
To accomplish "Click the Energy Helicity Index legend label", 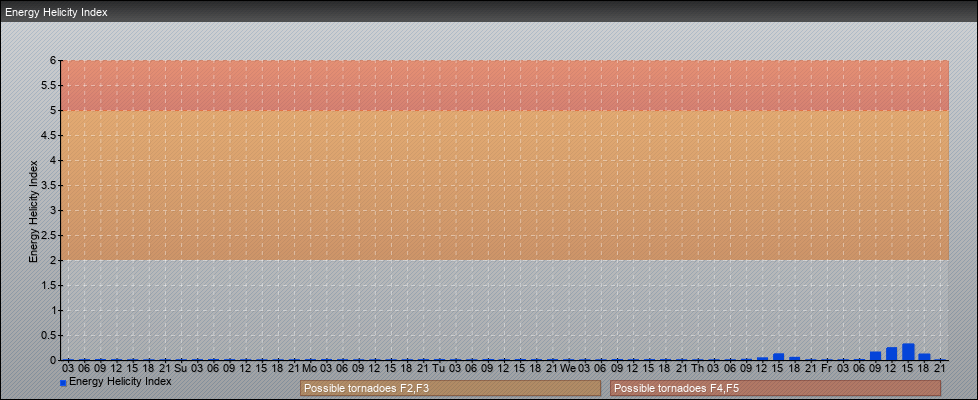I will click(x=120, y=381).
